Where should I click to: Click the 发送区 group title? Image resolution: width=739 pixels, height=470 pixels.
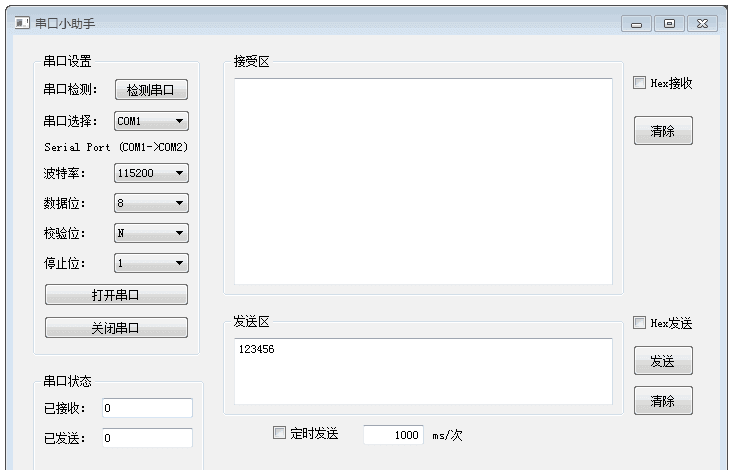coord(252,322)
